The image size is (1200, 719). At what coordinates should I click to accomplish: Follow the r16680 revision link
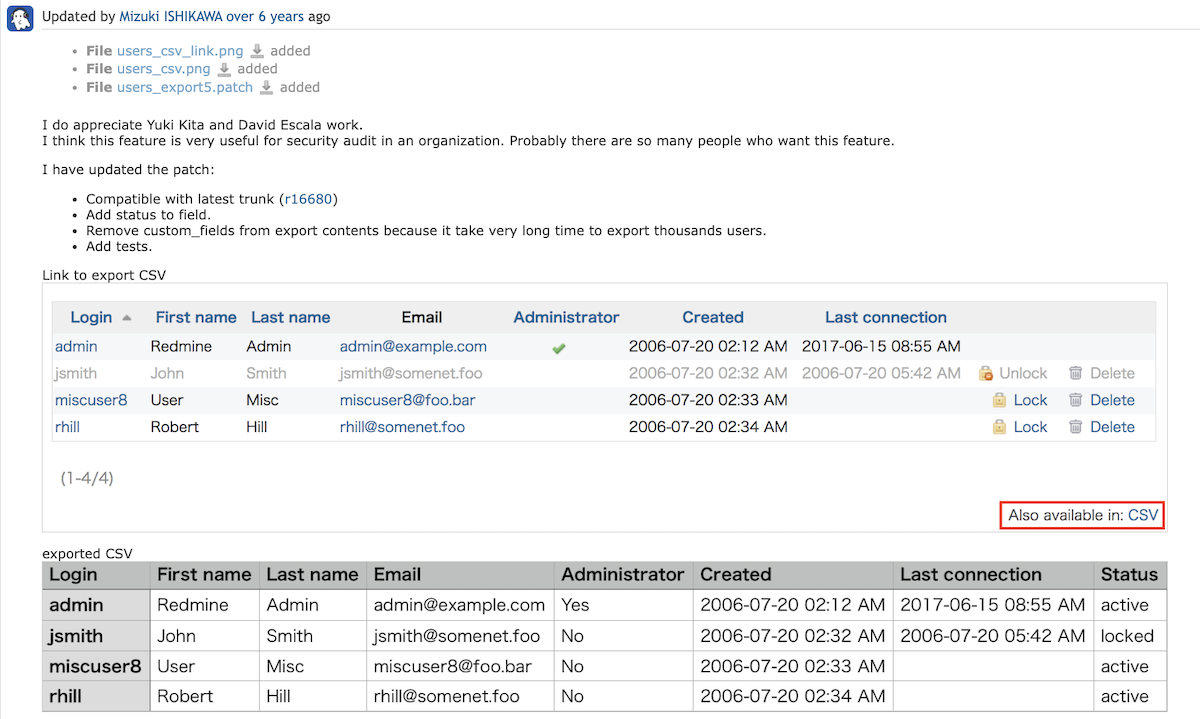(x=309, y=199)
